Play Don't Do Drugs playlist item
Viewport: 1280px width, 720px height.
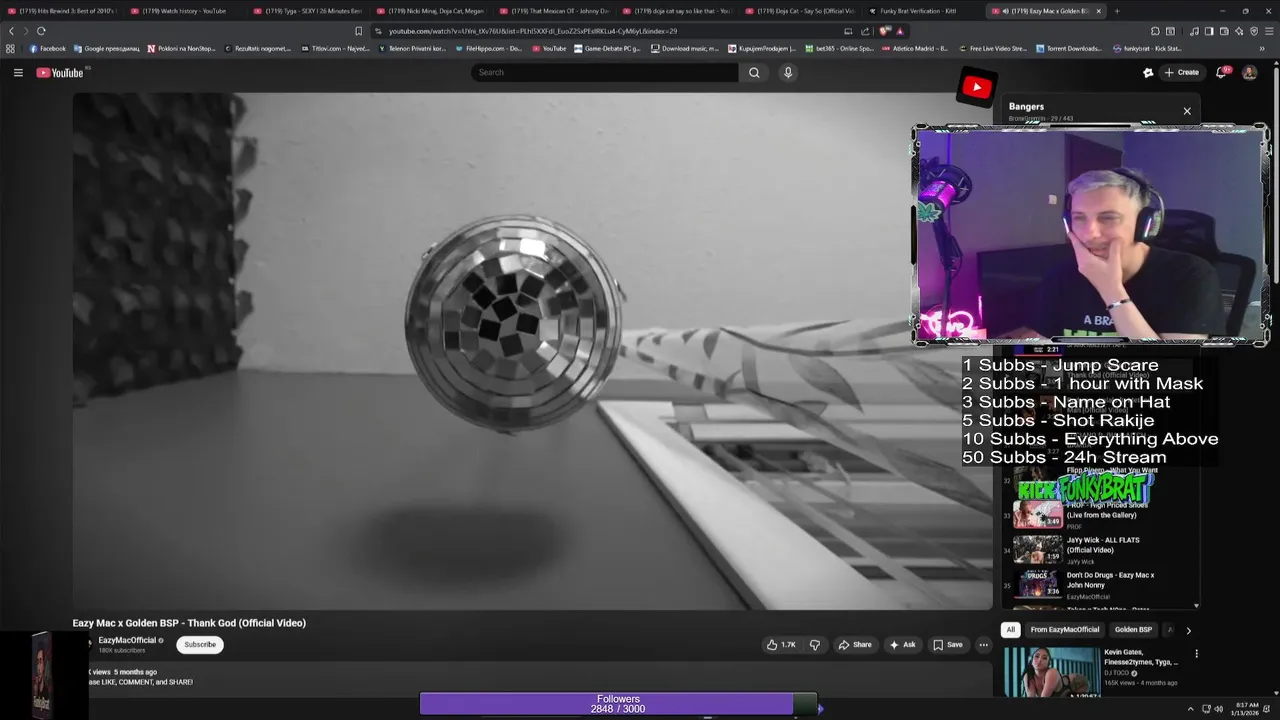[x=1100, y=584]
